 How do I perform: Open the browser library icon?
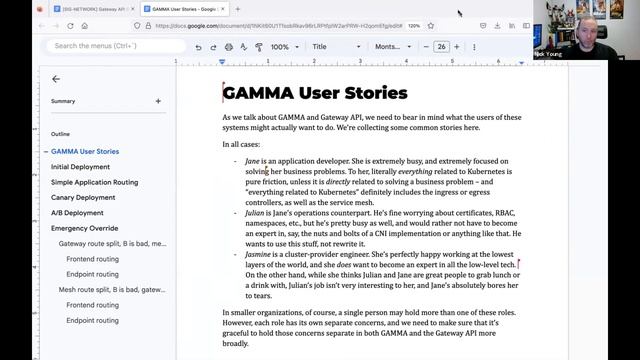pyautogui.click(x=512, y=26)
